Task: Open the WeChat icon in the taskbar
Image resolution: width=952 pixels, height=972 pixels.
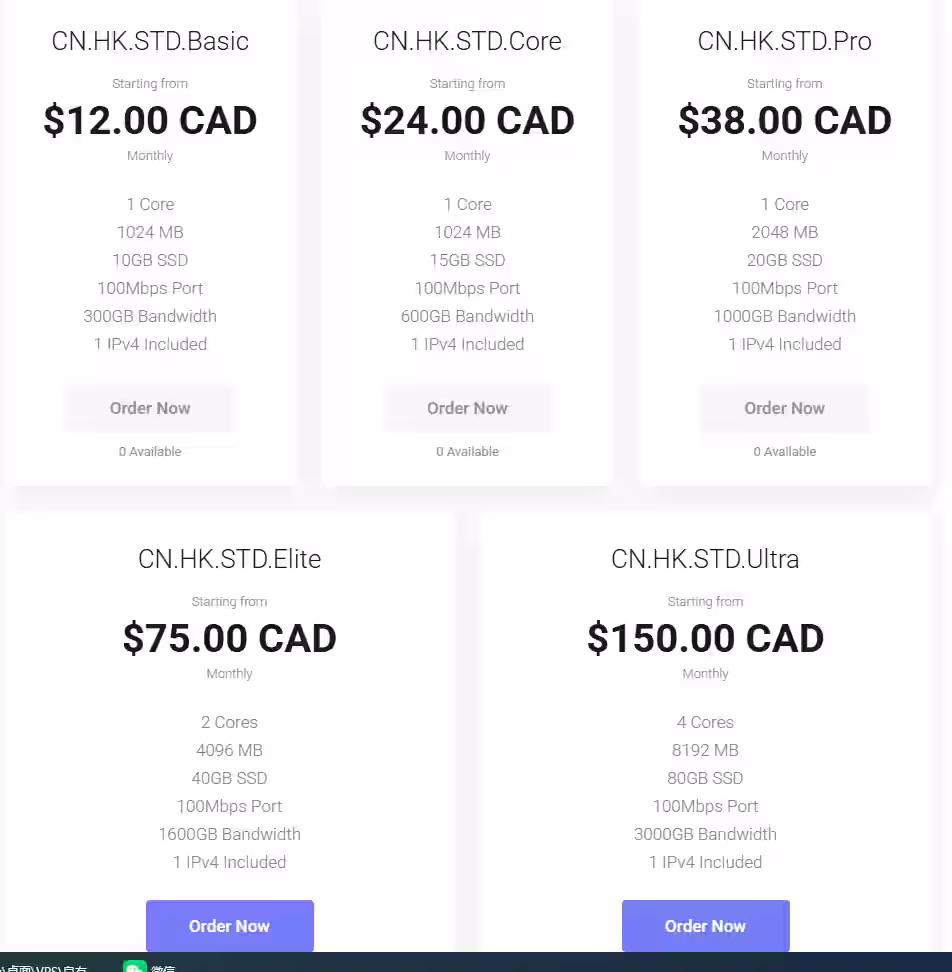Action: pos(135,966)
